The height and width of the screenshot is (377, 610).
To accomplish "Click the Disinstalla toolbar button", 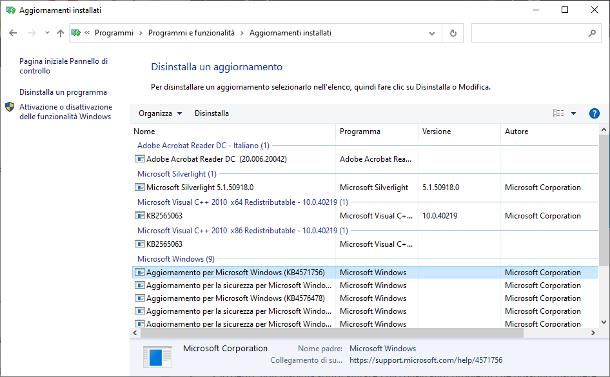I will [212, 113].
